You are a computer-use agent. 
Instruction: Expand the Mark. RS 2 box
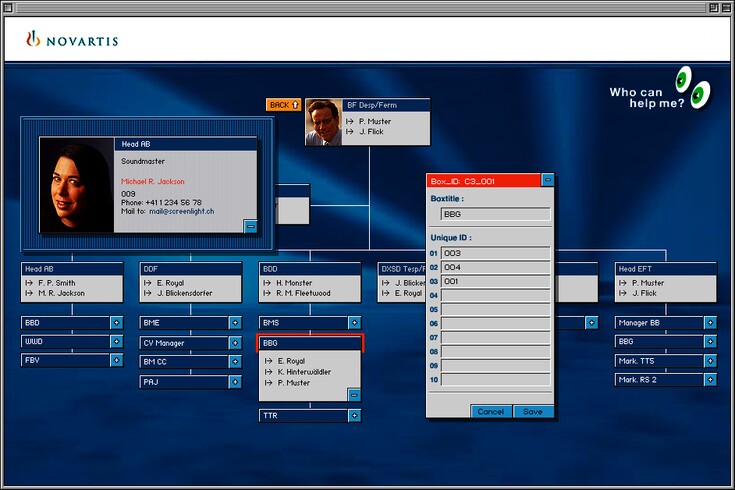pos(709,380)
